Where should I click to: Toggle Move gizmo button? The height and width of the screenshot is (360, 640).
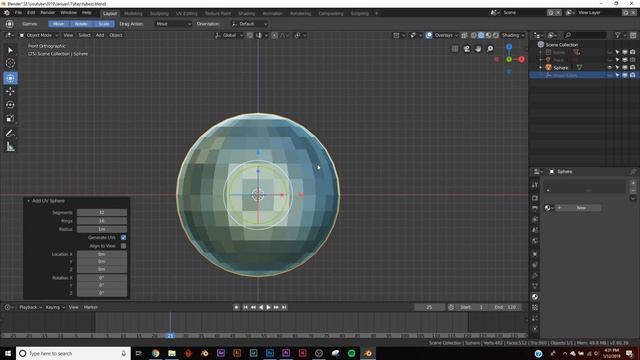tap(58, 24)
